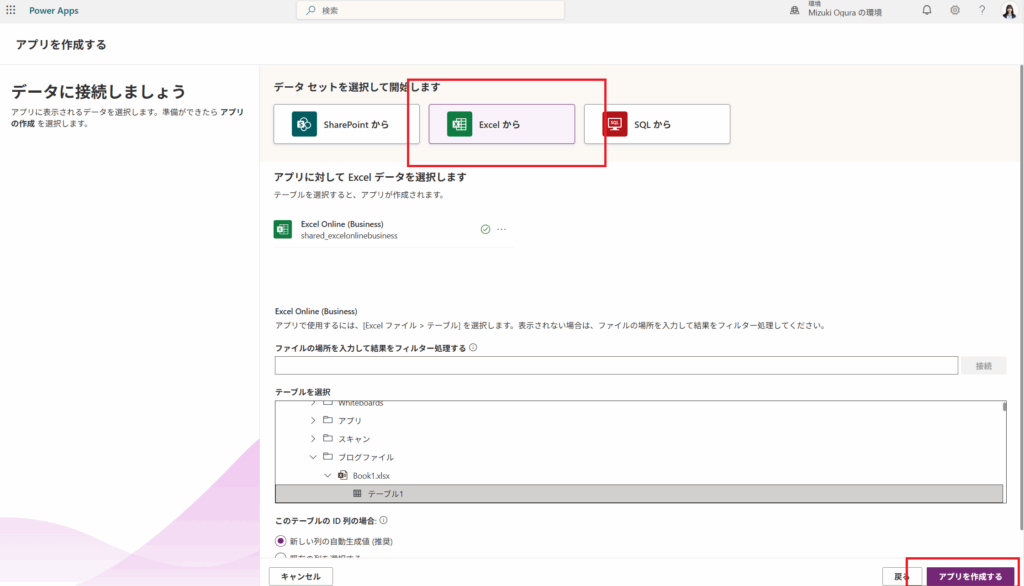Image resolution: width=1024 pixels, height=586 pixels.
Task: Expand the スキャン folder chevron
Action: pos(313,438)
